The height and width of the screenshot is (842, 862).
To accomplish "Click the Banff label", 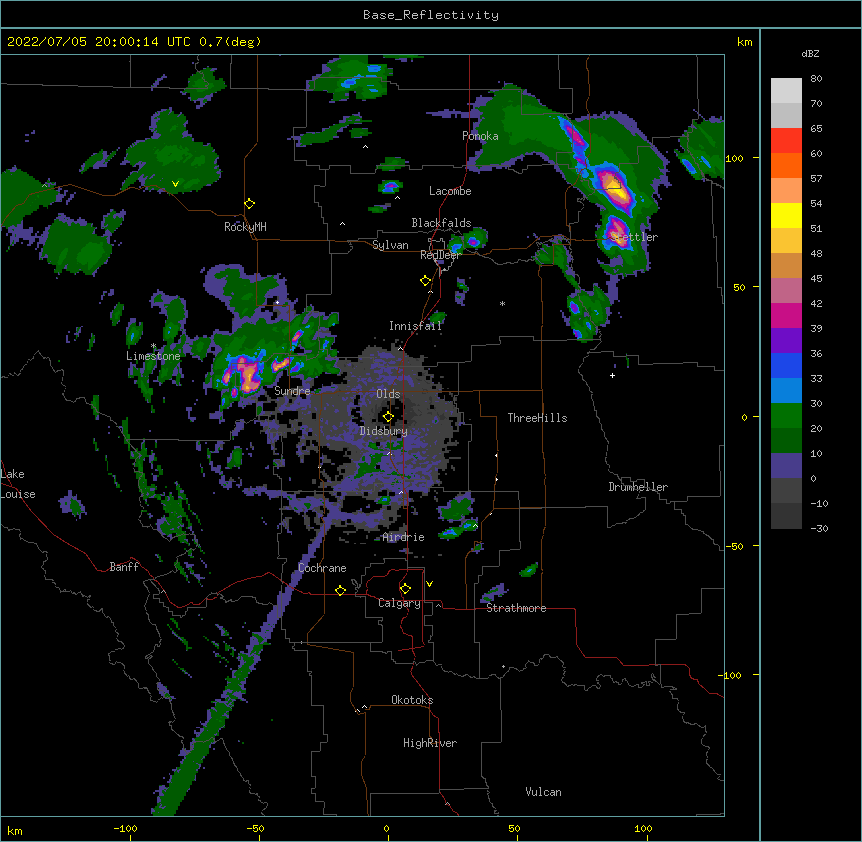I will point(124,567).
